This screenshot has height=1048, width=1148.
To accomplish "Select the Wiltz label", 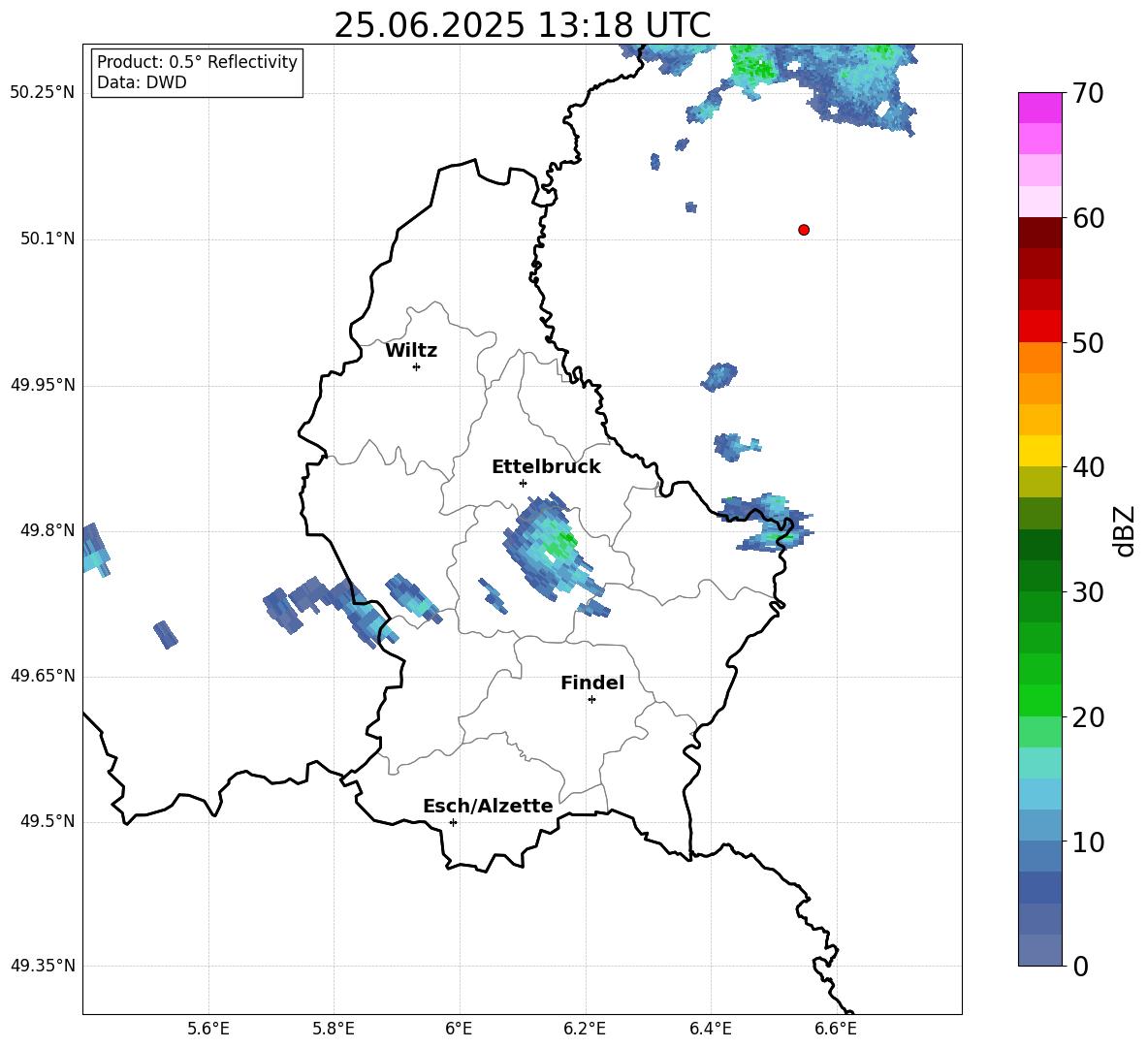I will point(411,351).
